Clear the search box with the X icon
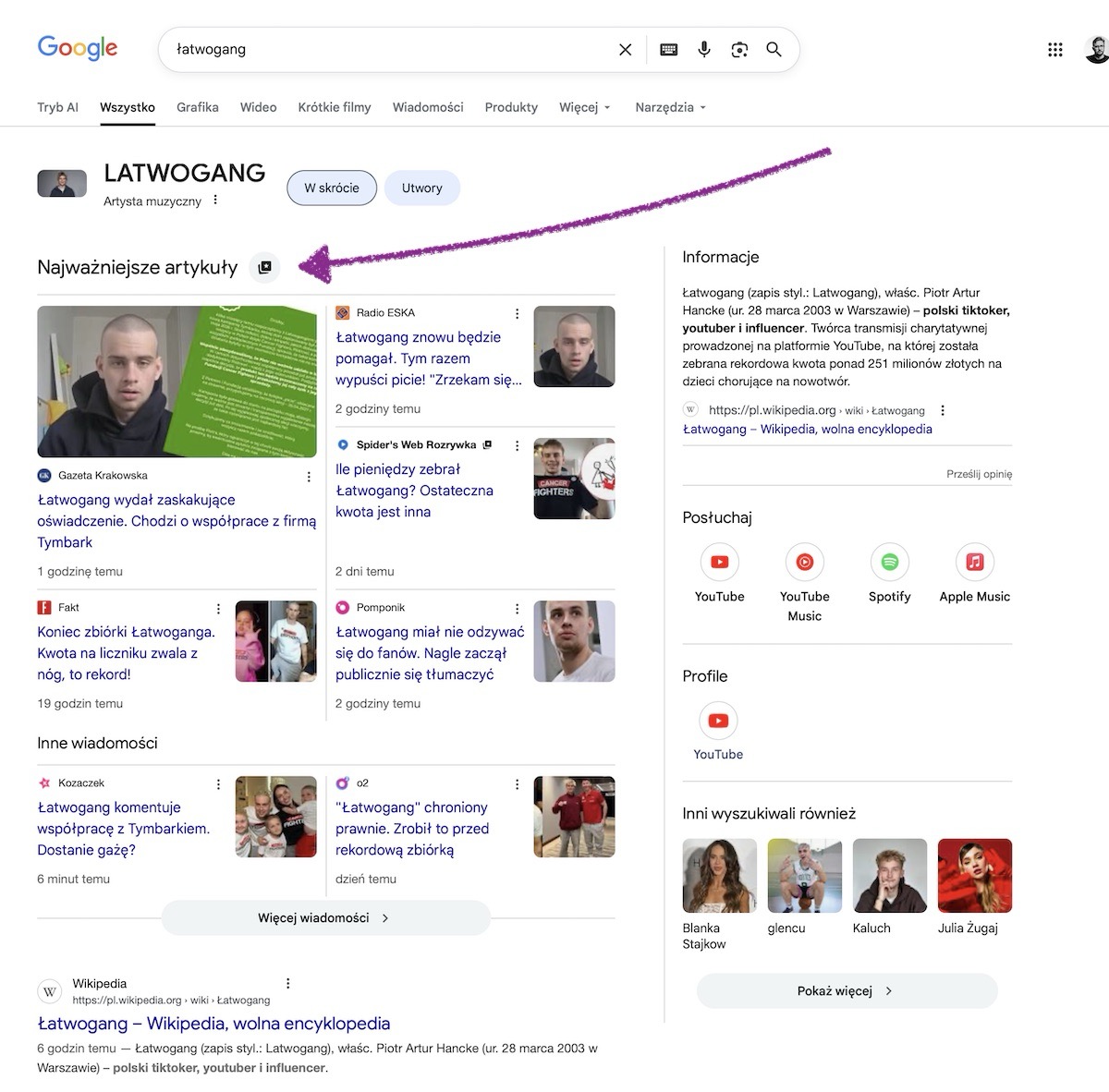Viewport: 1109px width, 1092px height. [x=626, y=50]
